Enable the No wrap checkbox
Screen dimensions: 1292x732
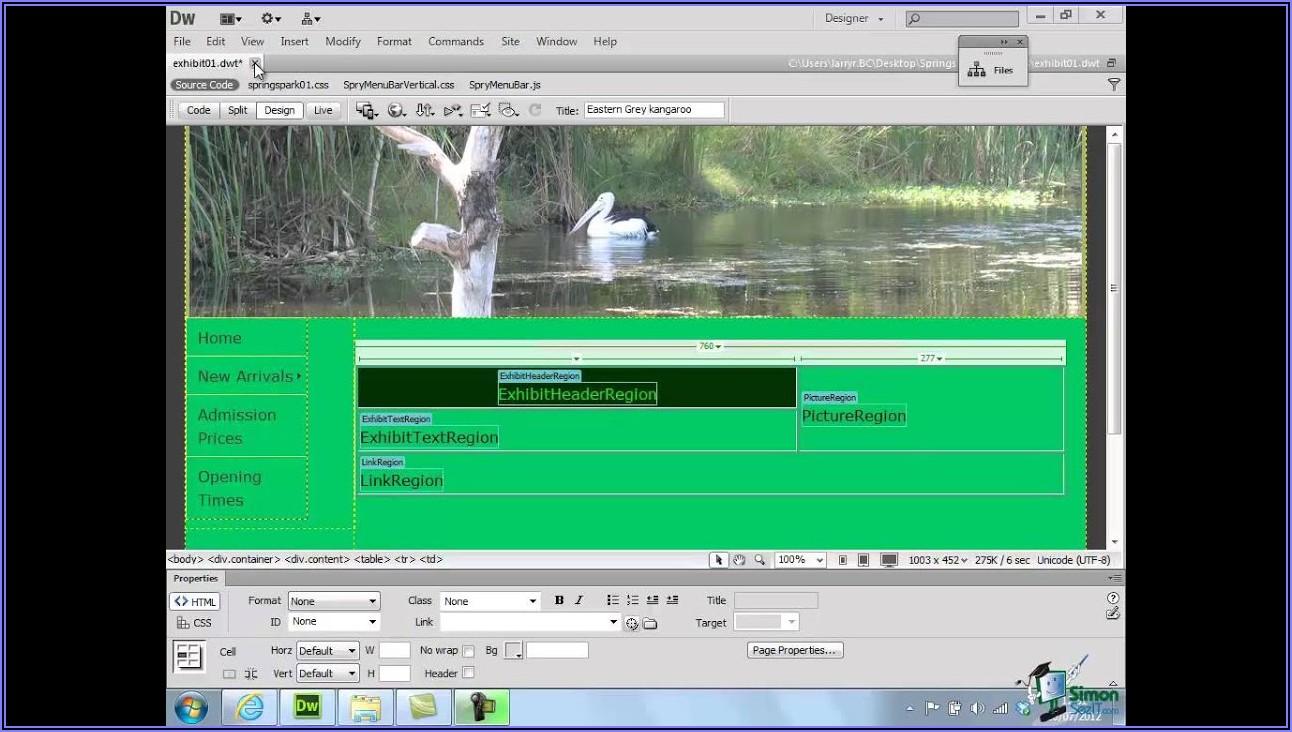pos(468,651)
